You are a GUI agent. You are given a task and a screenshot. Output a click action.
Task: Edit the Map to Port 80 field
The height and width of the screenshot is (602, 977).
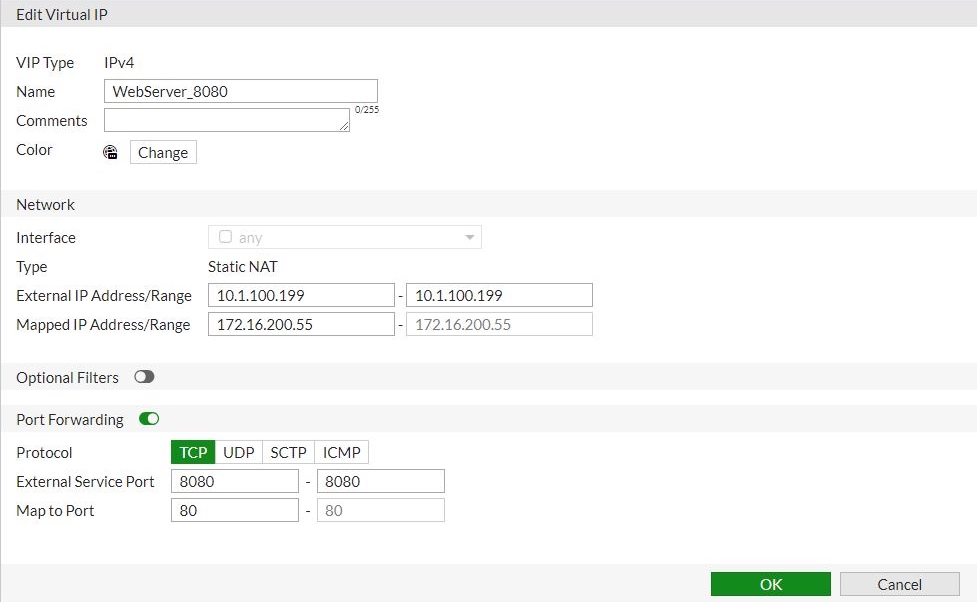[234, 510]
